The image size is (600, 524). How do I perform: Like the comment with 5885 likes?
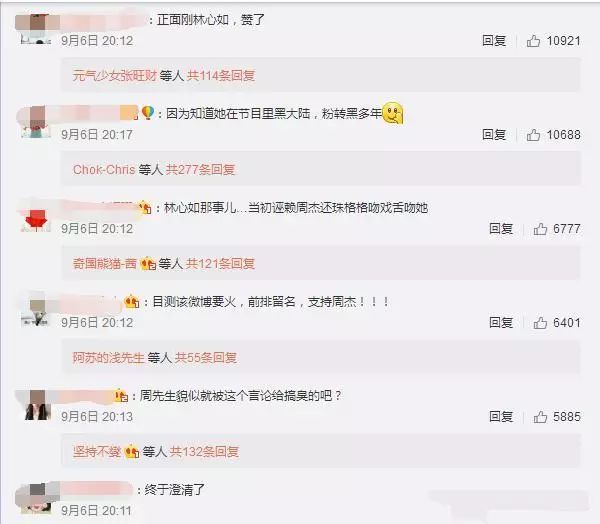(540, 417)
